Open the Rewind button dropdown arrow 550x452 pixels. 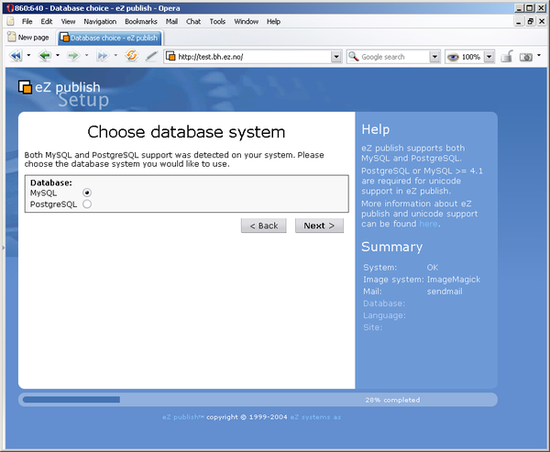(x=29, y=55)
